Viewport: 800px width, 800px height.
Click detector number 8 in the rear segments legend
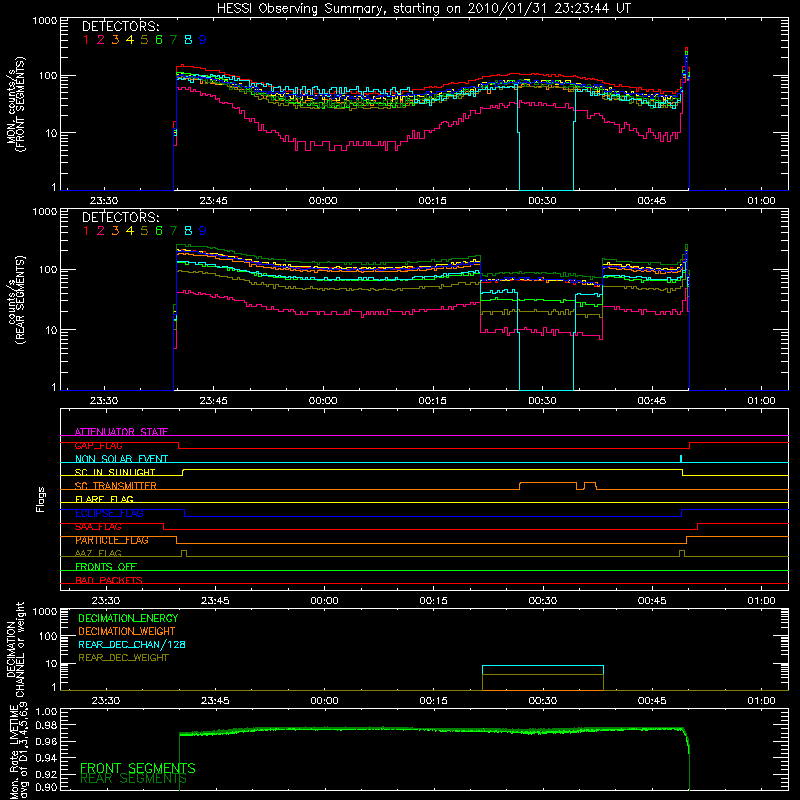point(188,231)
